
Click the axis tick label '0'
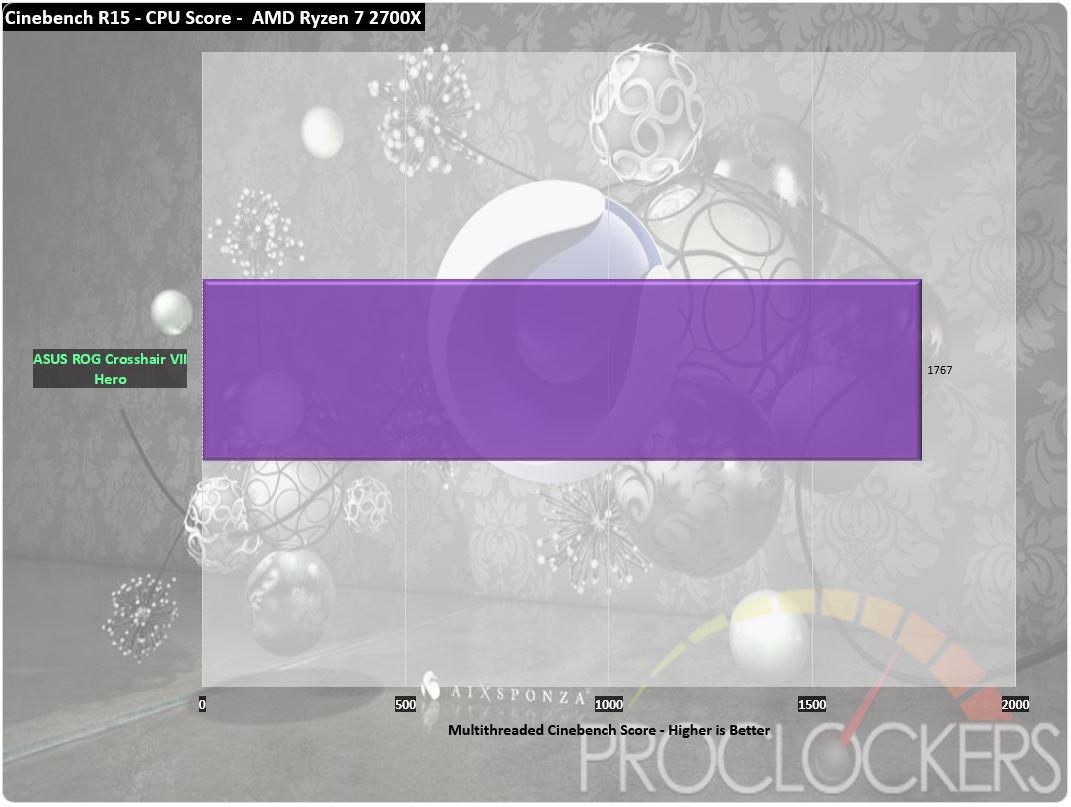tap(202, 705)
